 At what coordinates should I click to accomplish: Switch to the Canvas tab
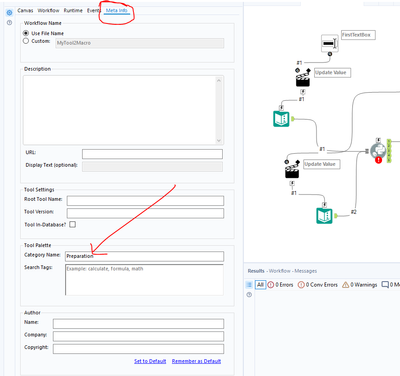pyautogui.click(x=25, y=10)
